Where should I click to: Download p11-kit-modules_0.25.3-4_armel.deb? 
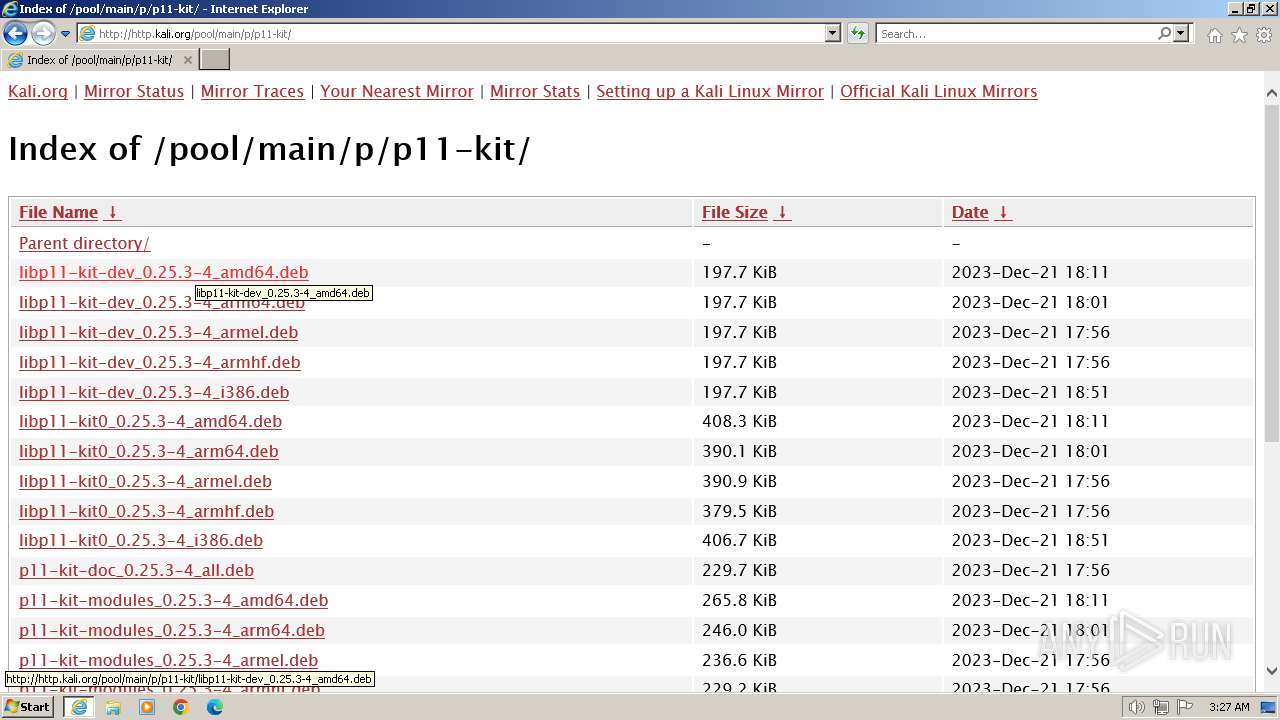tap(168, 660)
